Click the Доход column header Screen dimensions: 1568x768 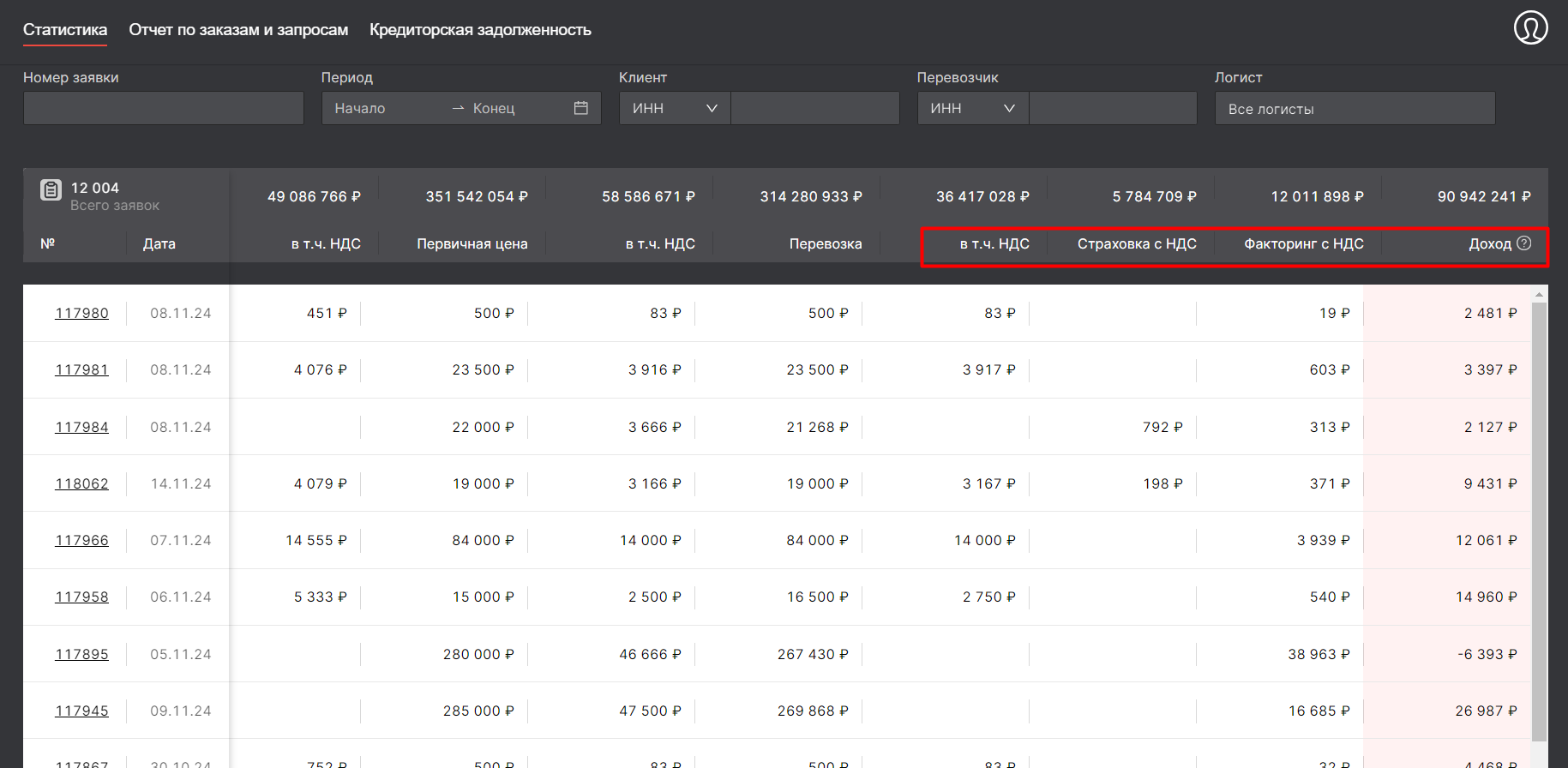[x=1490, y=243]
